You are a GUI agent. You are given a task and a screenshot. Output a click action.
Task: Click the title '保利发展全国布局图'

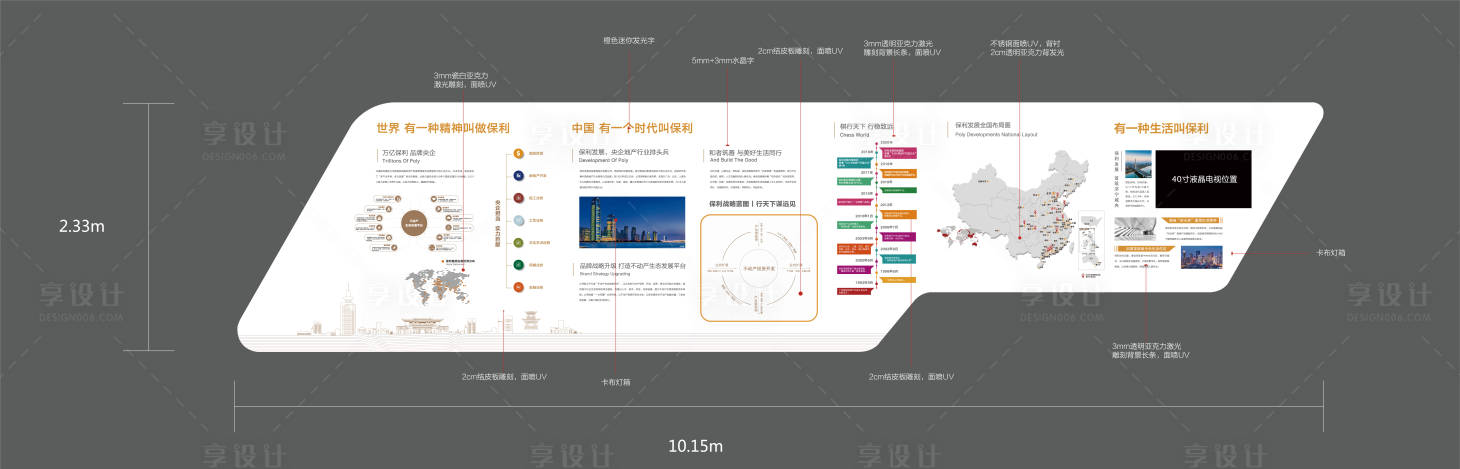tap(985, 127)
